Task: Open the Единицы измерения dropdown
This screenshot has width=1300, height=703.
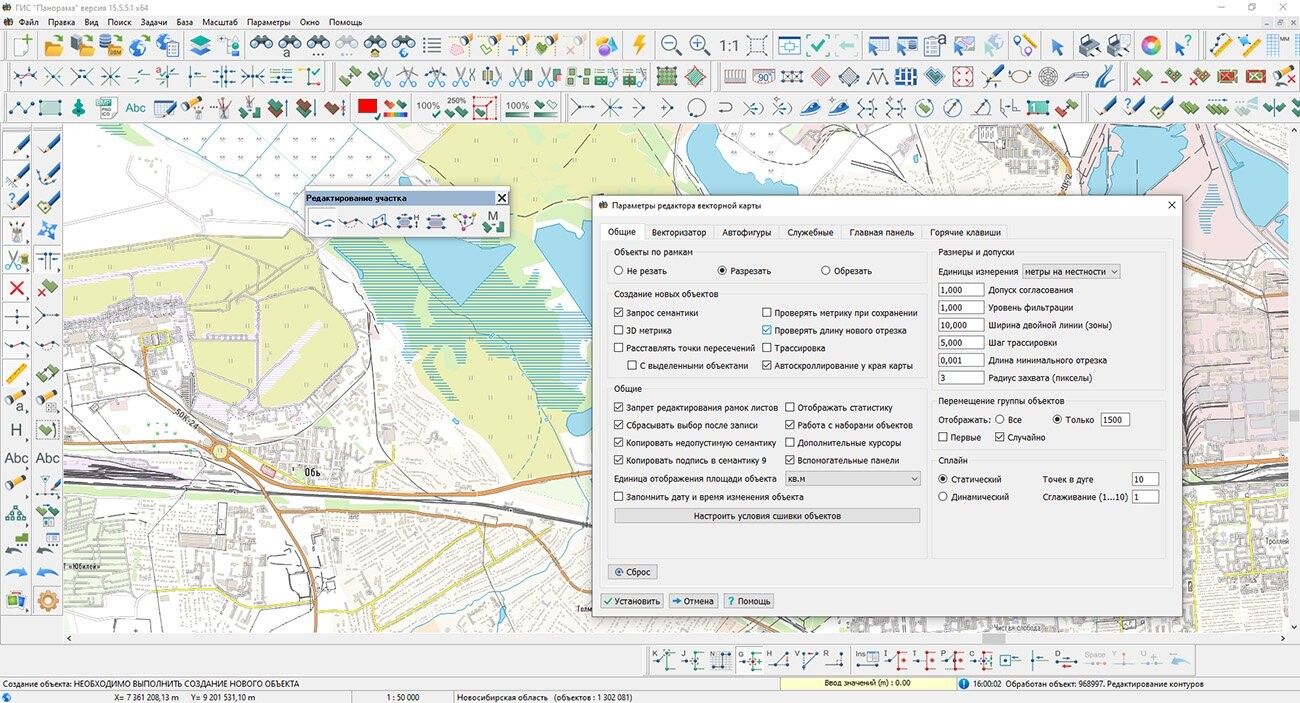Action: (1071, 271)
